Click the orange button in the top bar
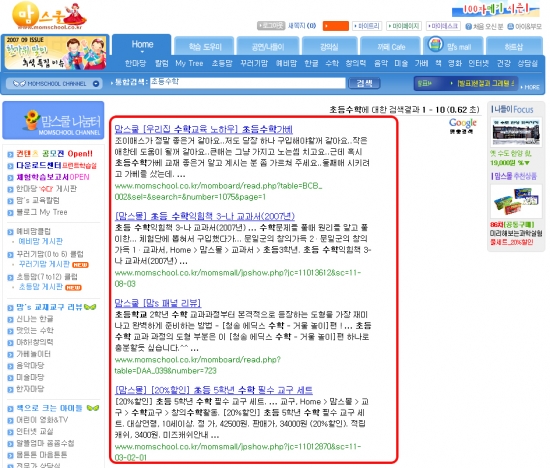Image resolution: width=550 pixels, height=468 pixels. tap(335, 26)
